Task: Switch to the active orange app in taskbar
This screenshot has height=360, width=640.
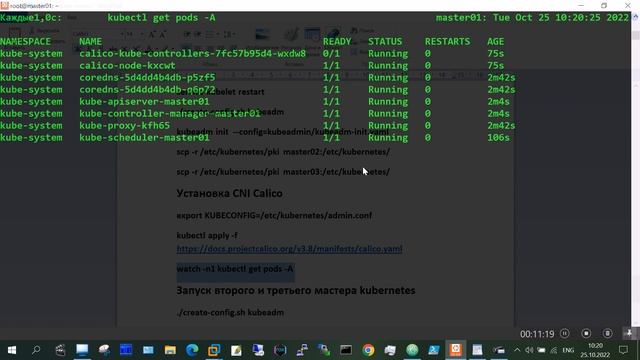Action: (x=456, y=349)
